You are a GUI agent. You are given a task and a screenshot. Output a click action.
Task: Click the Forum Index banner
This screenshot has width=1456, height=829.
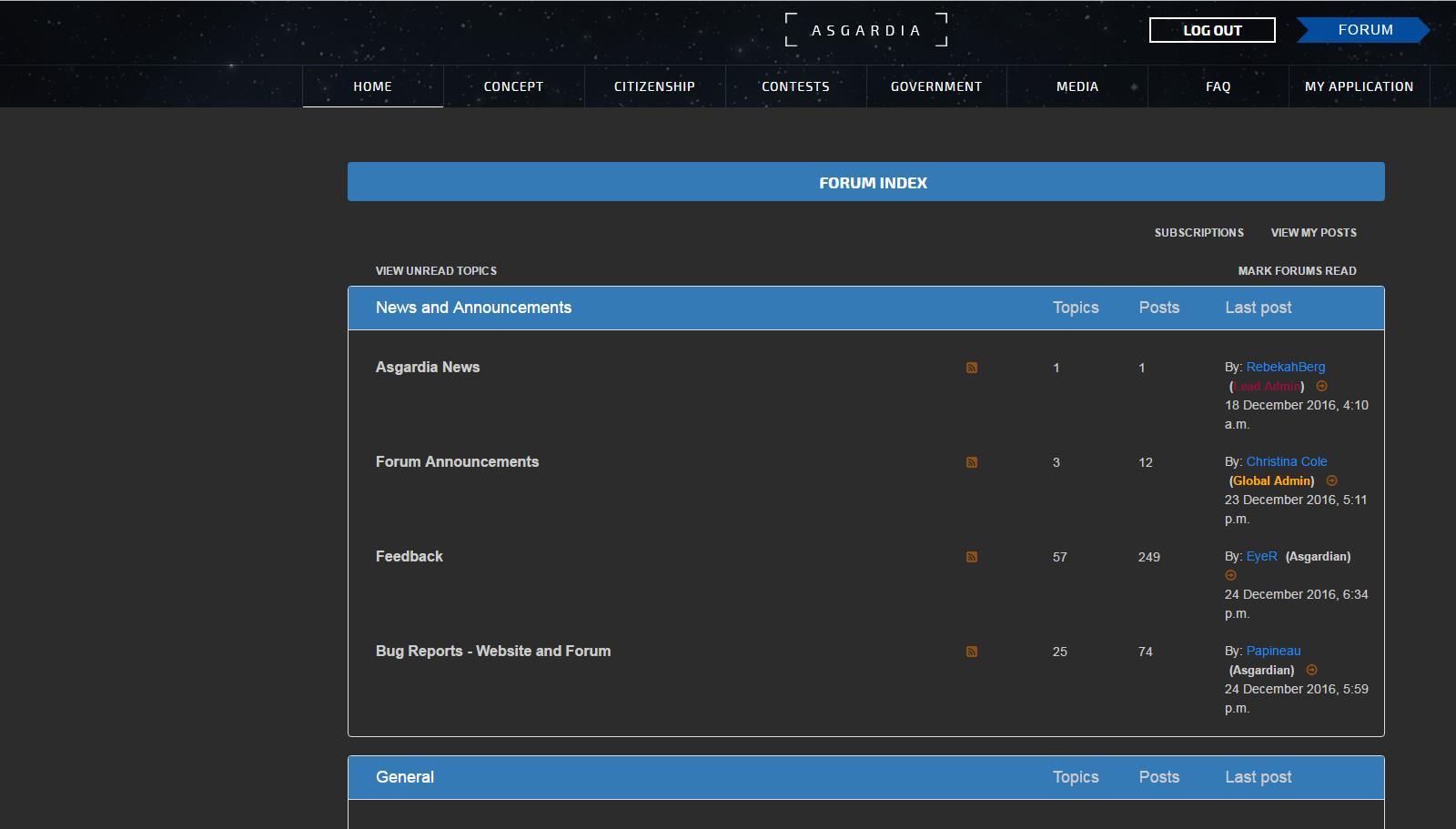pos(866,182)
